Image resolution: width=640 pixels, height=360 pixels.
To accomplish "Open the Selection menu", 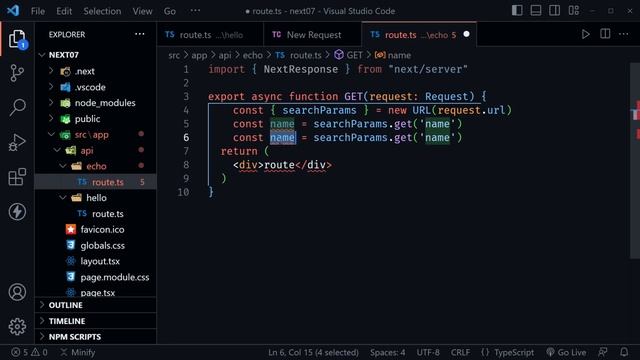I will point(102,11).
